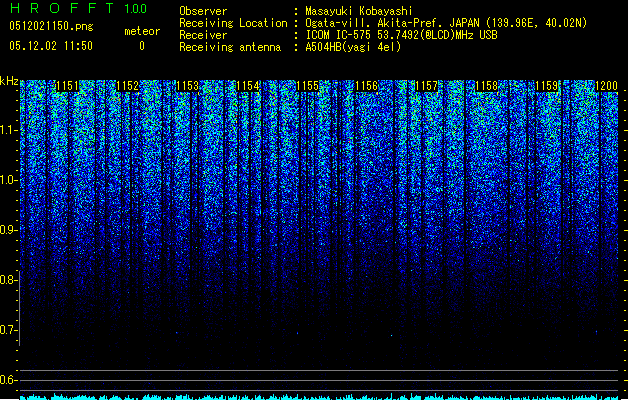Click the Receiver label
This screenshot has height=400, width=629.
(203, 35)
